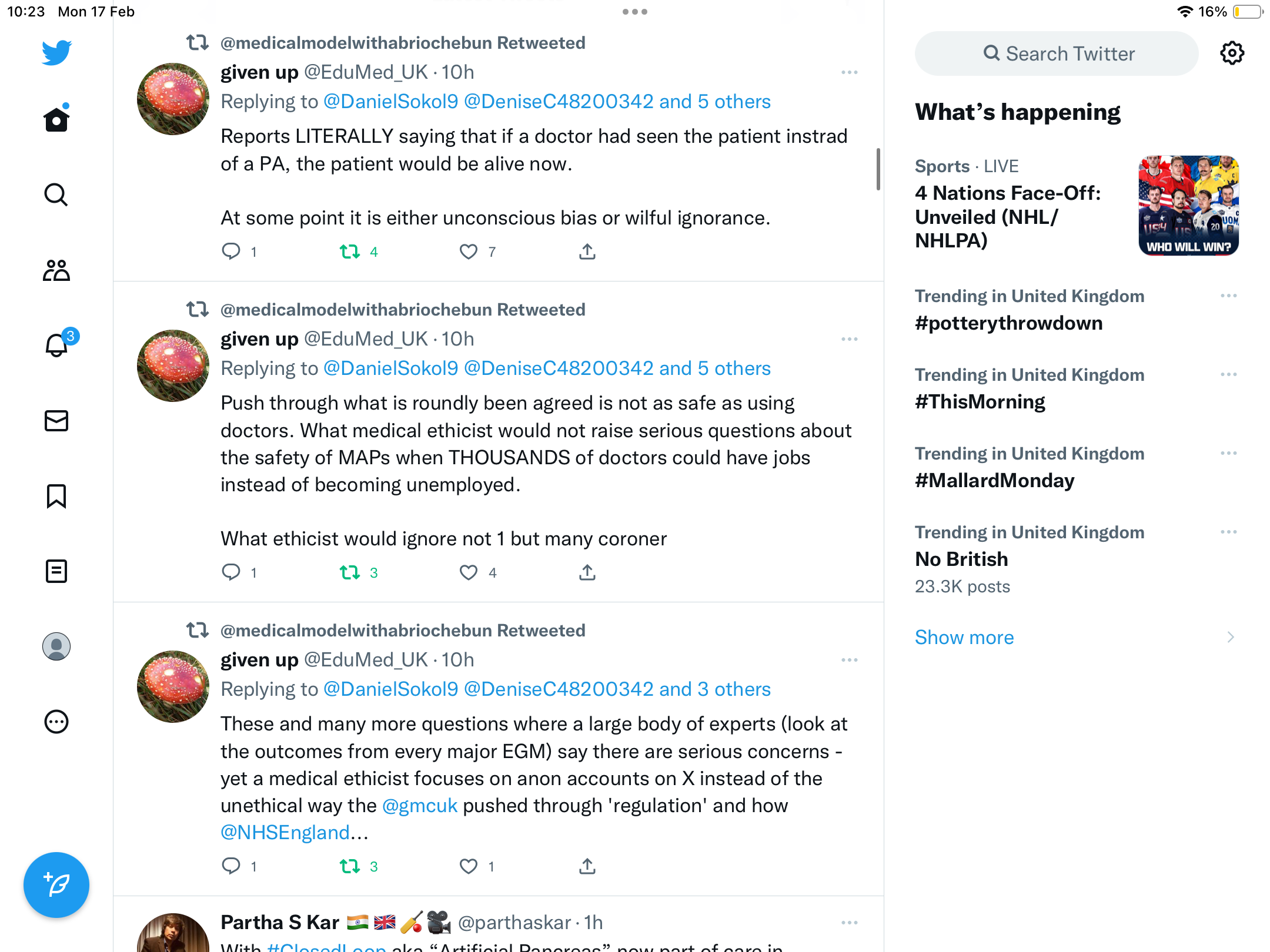Open the Twitter home feed icon
This screenshot has height=952, width=1270.
[x=56, y=119]
